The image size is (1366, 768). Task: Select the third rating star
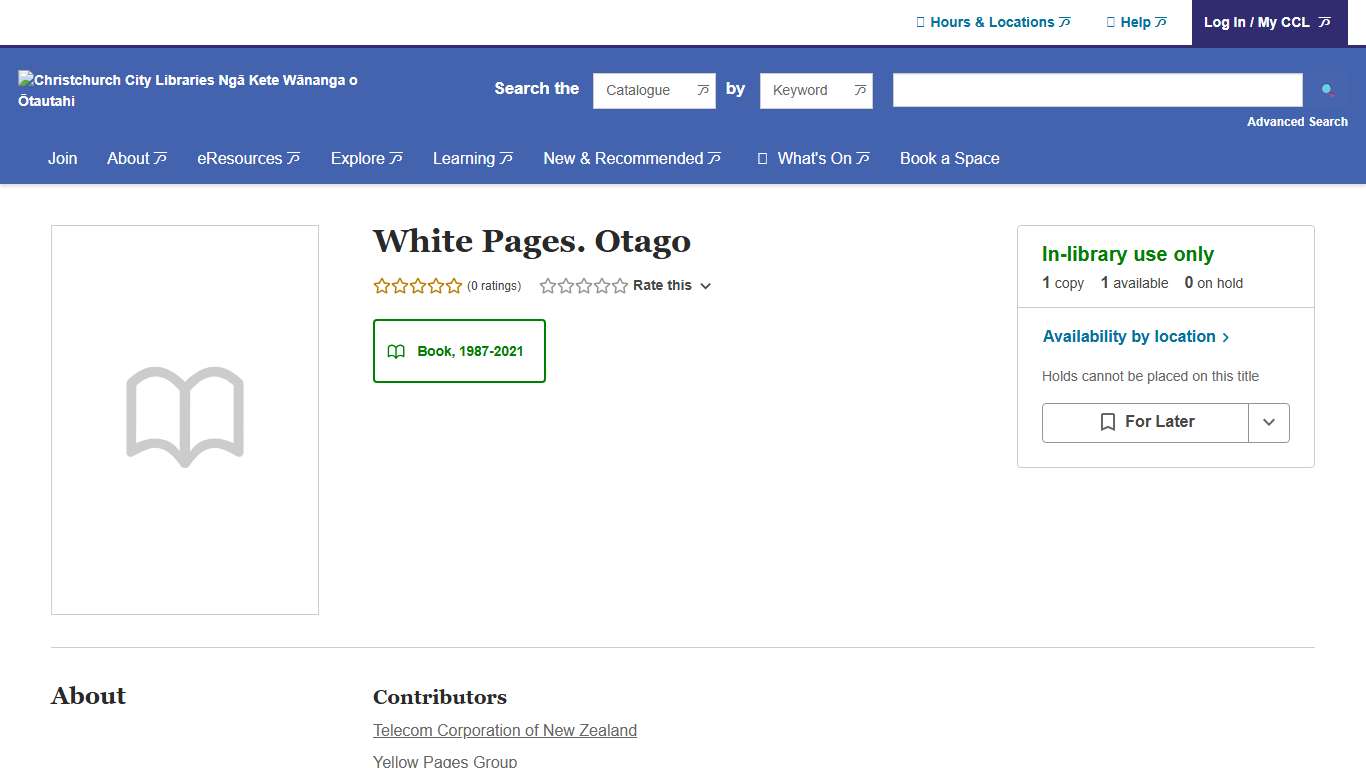click(583, 285)
